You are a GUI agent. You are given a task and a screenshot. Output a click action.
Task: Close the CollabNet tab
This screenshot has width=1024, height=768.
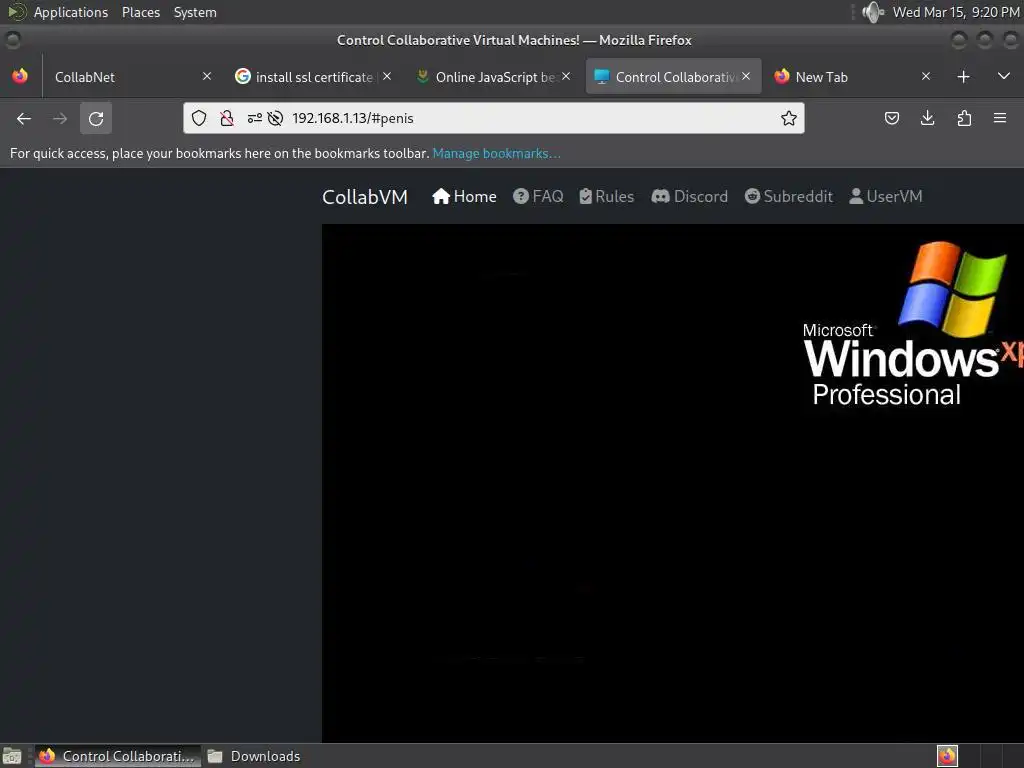(207, 76)
